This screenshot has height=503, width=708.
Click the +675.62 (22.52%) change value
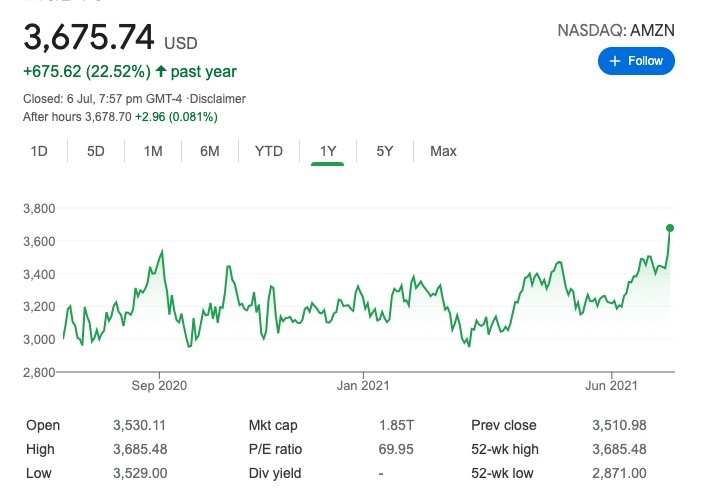point(87,71)
